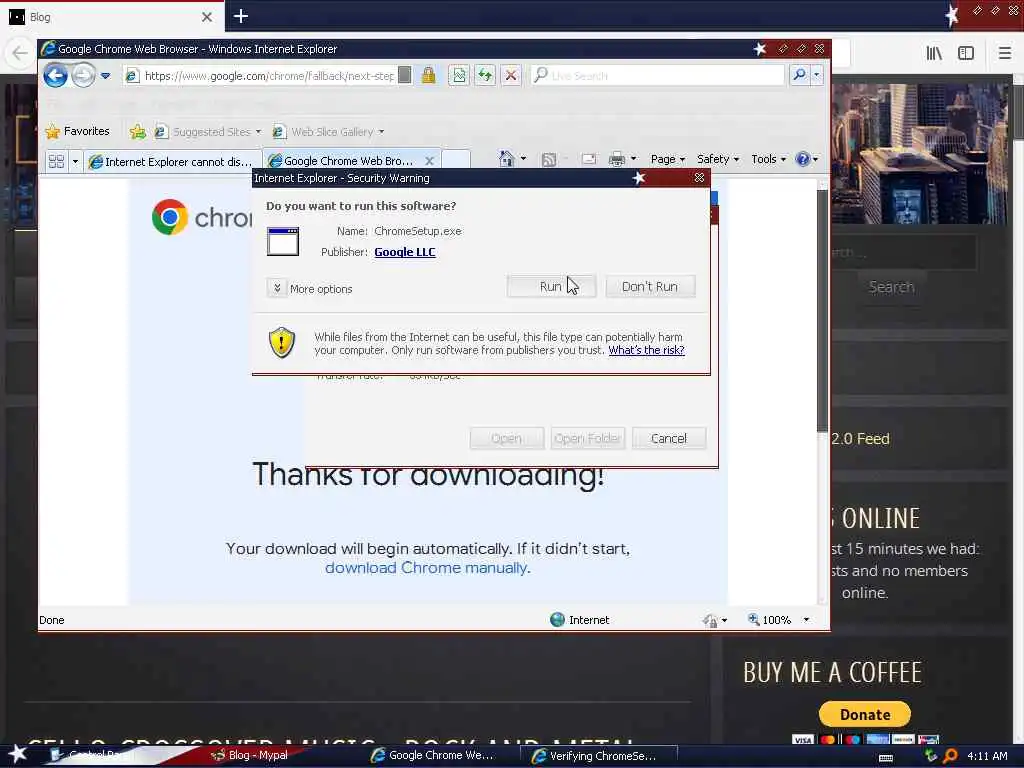Click the blue Help question mark icon
The height and width of the screenshot is (768, 1024).
803,159
